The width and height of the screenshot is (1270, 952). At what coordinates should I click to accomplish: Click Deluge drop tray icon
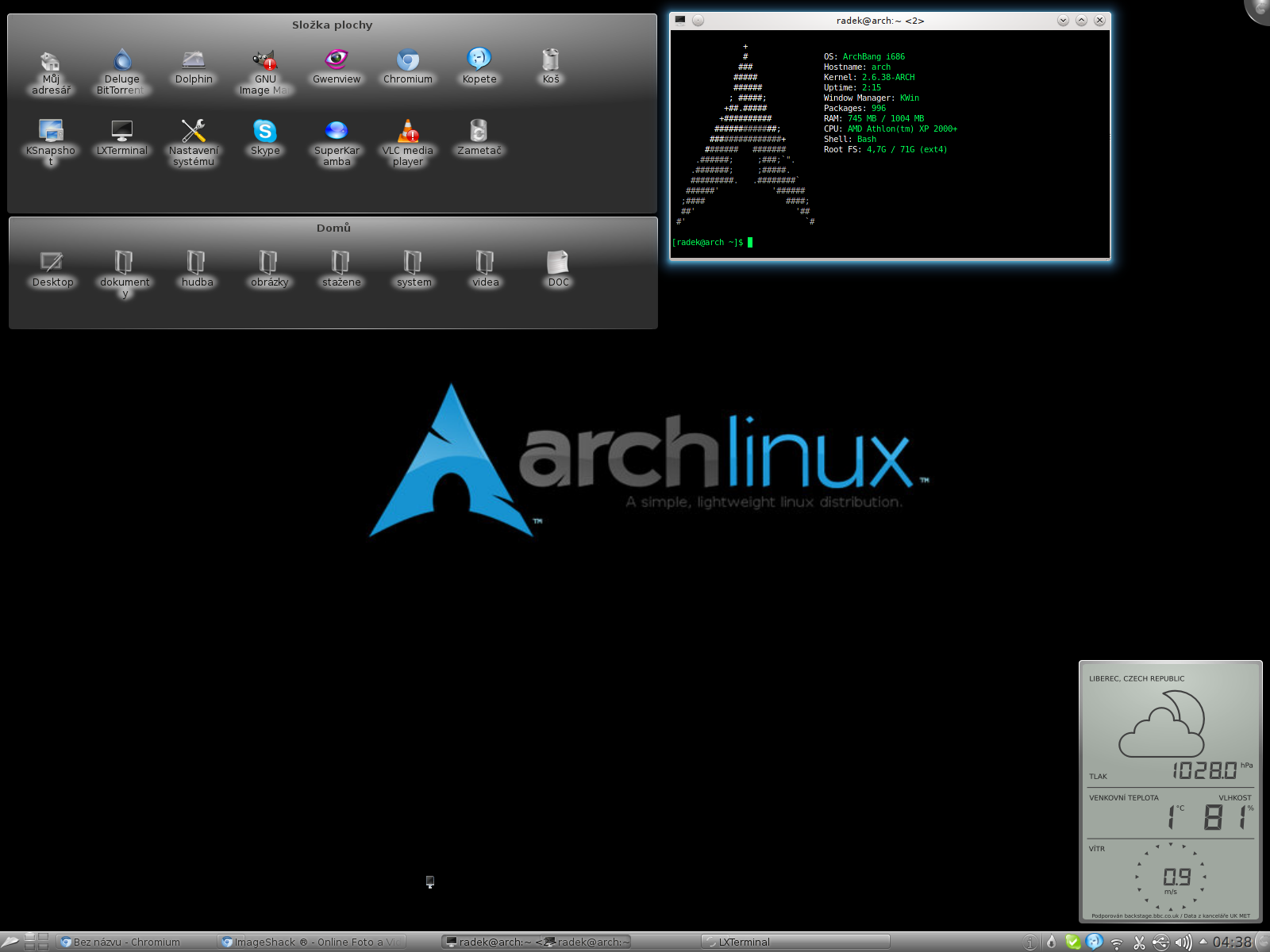[x=1052, y=942]
